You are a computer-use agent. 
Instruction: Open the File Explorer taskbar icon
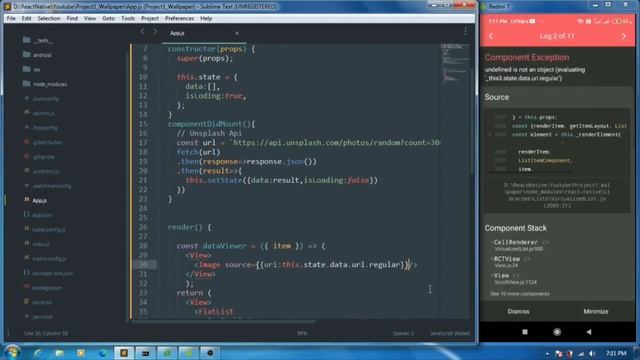coord(59,353)
